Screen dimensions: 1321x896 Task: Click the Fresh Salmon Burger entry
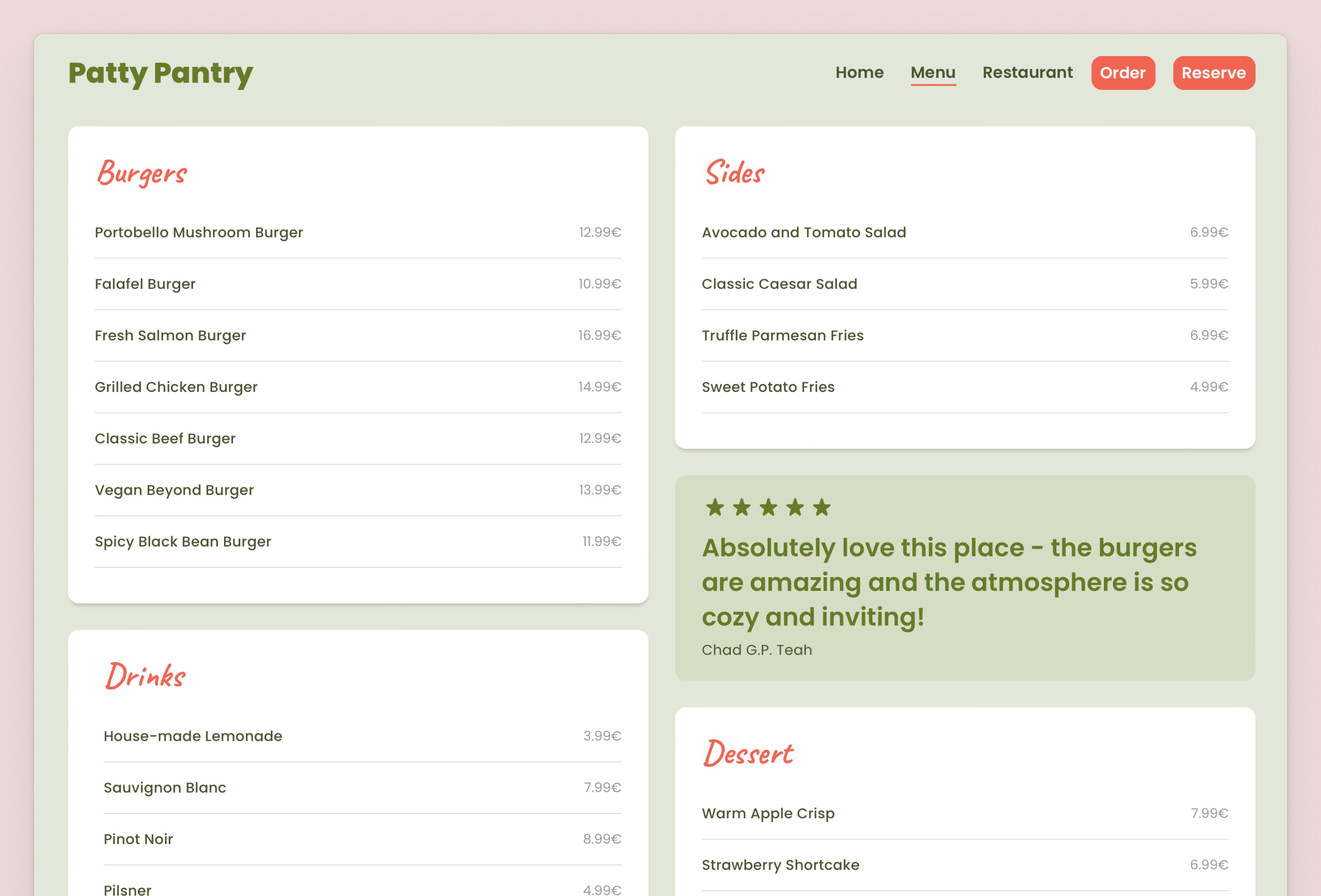tap(170, 335)
